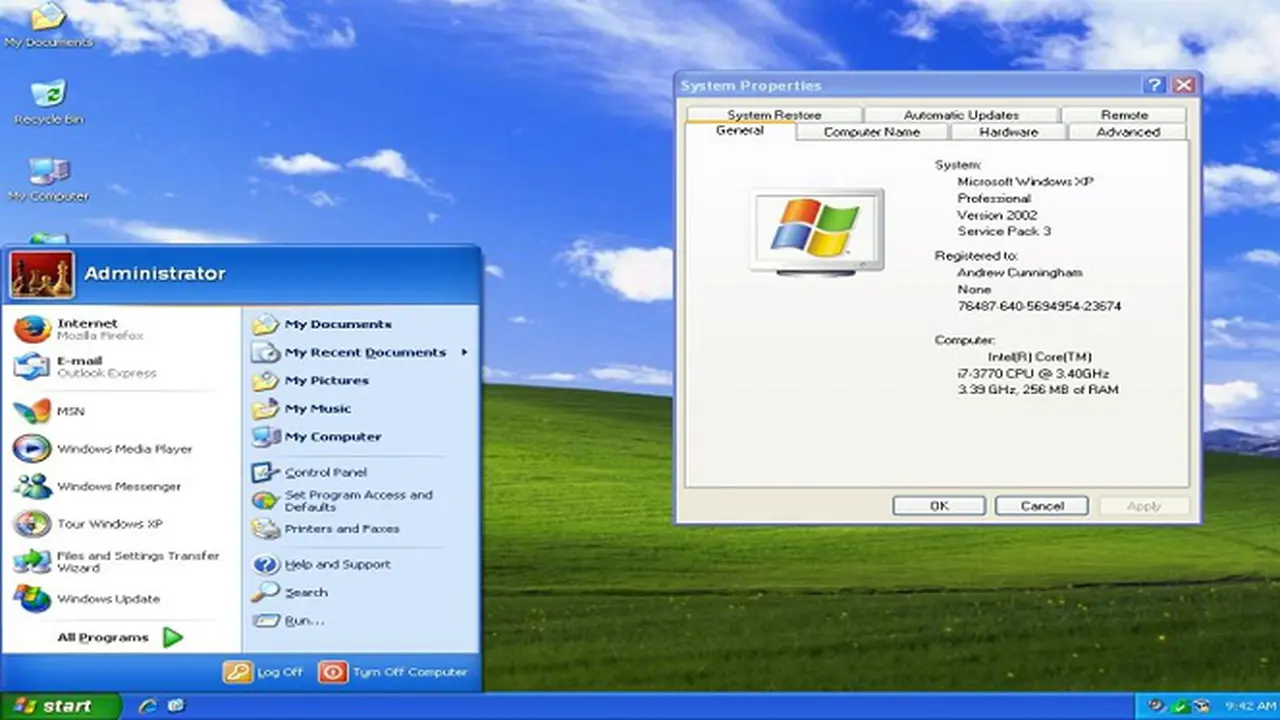Click the Andrew Cunningham registered name
The width and height of the screenshot is (1280, 720).
click(1020, 273)
